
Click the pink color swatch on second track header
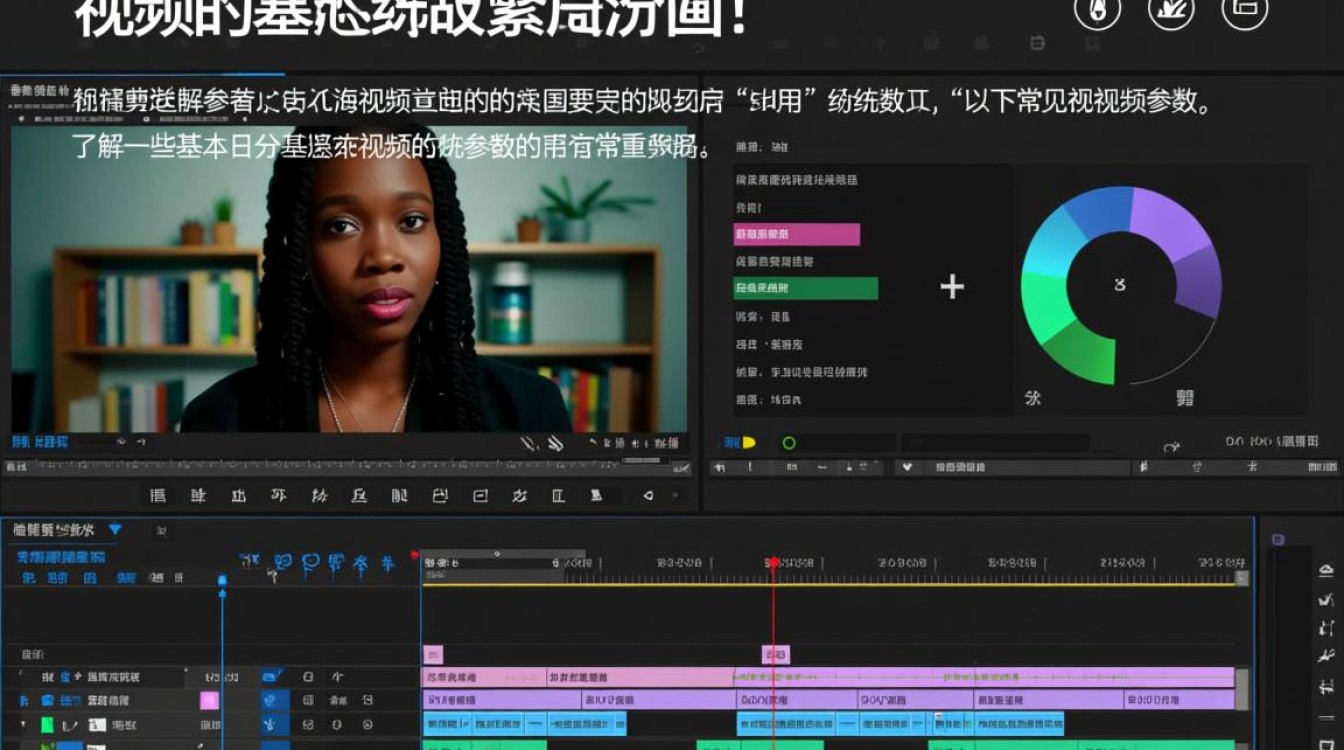point(209,701)
